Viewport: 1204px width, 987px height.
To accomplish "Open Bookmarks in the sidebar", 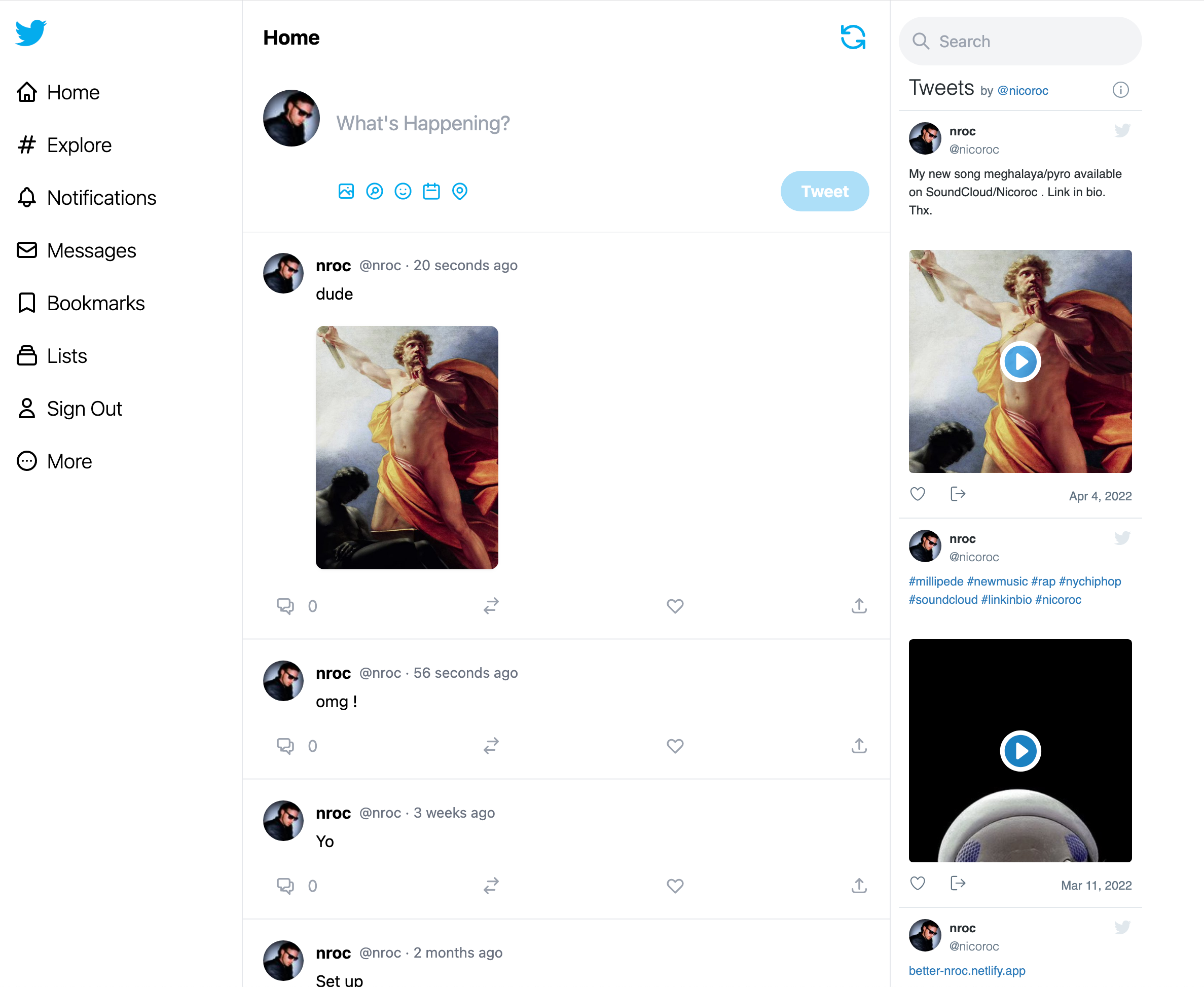I will coord(81,303).
